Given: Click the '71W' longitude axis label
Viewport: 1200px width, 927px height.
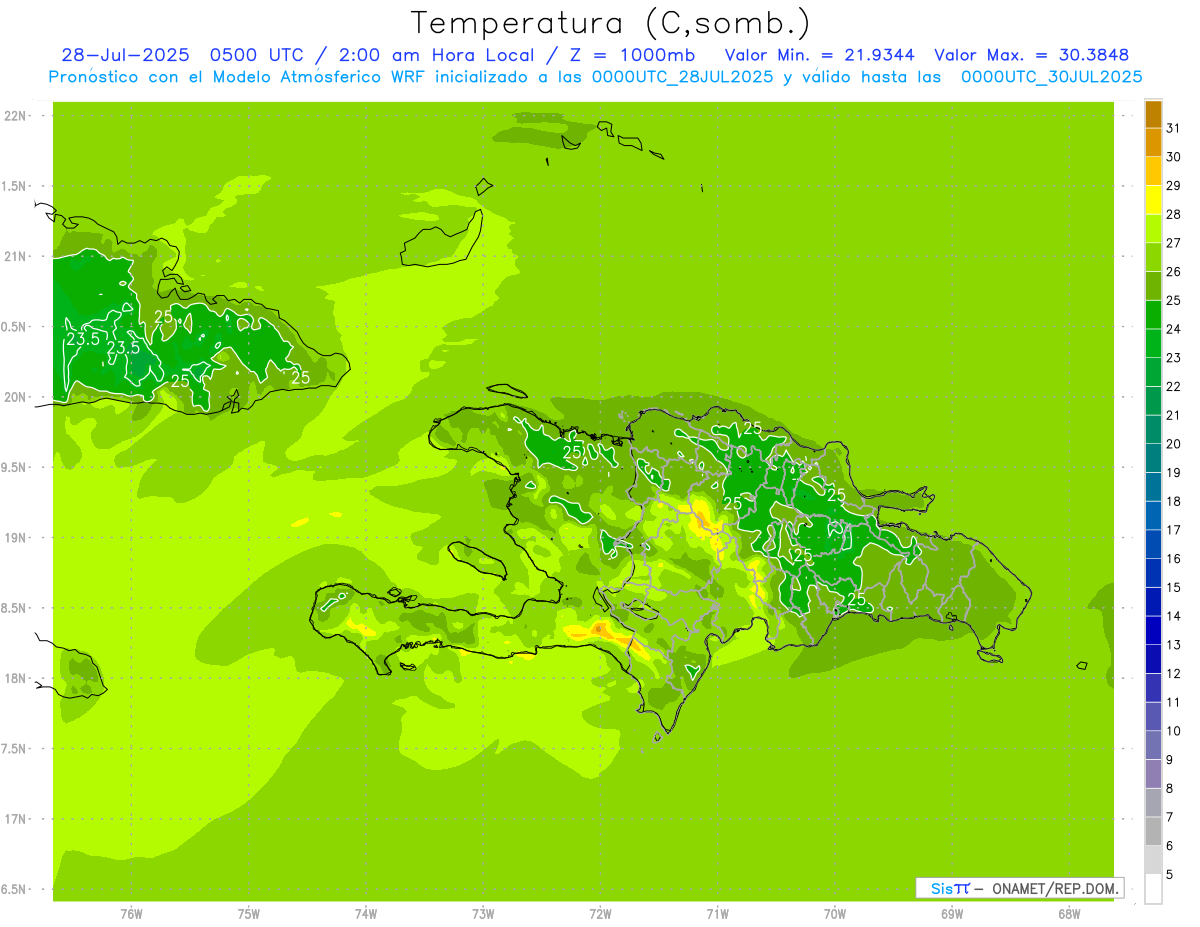Looking at the screenshot, I should [717, 913].
